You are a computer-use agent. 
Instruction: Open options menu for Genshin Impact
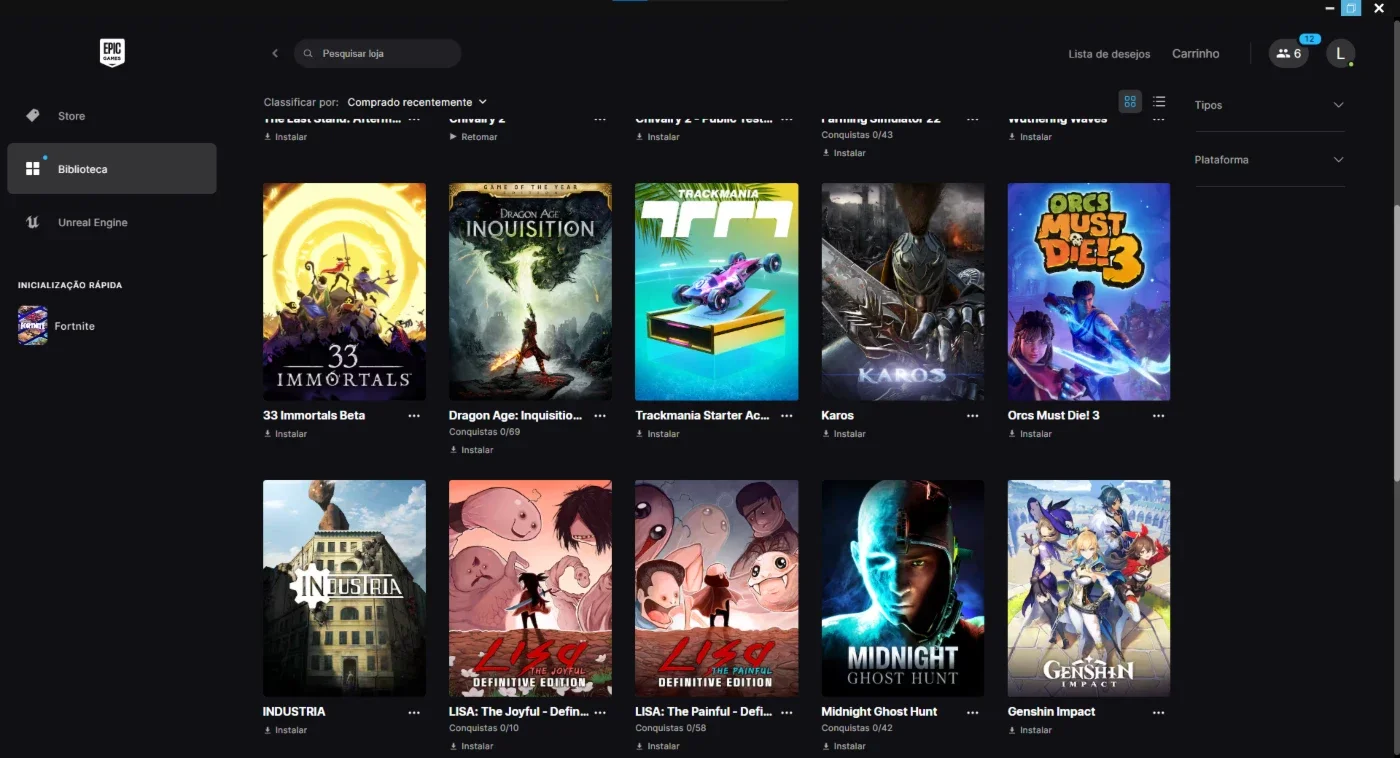tap(1159, 712)
